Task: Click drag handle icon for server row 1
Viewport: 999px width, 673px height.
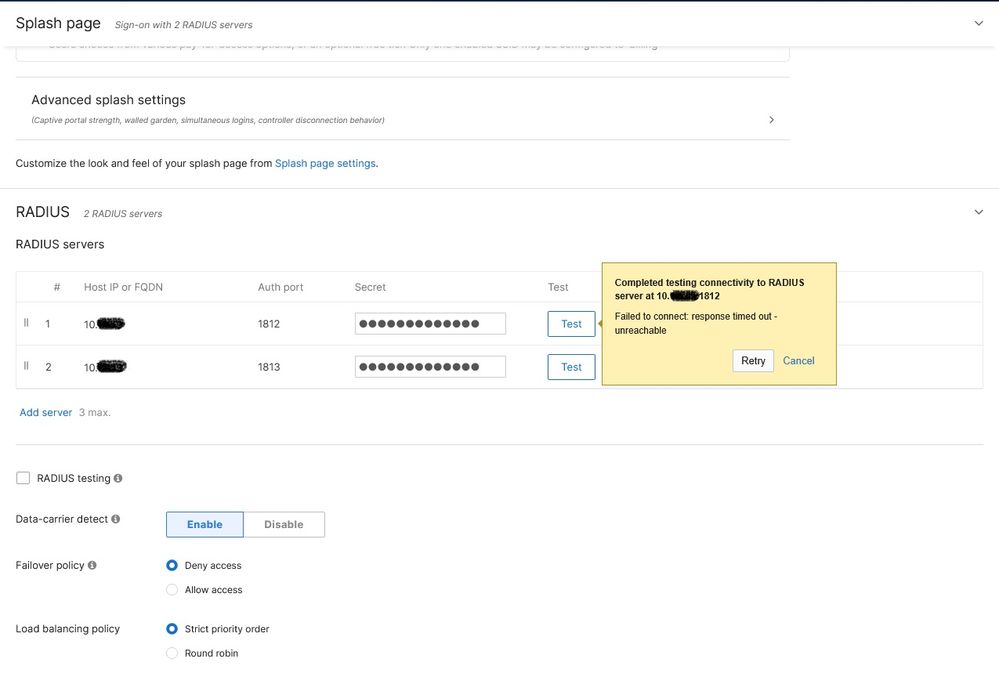Action: pos(27,323)
